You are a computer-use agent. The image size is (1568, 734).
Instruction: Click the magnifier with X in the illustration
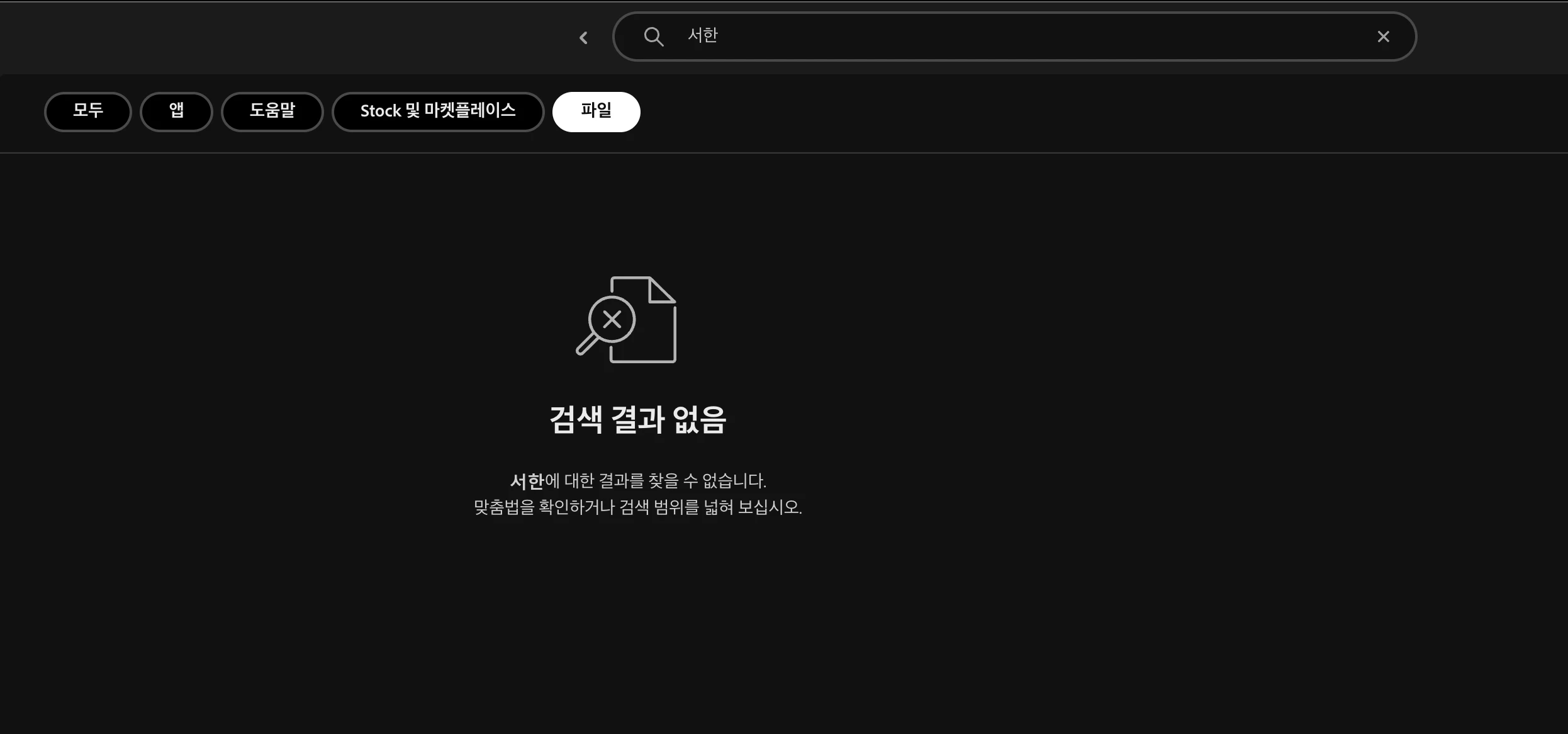(x=610, y=320)
